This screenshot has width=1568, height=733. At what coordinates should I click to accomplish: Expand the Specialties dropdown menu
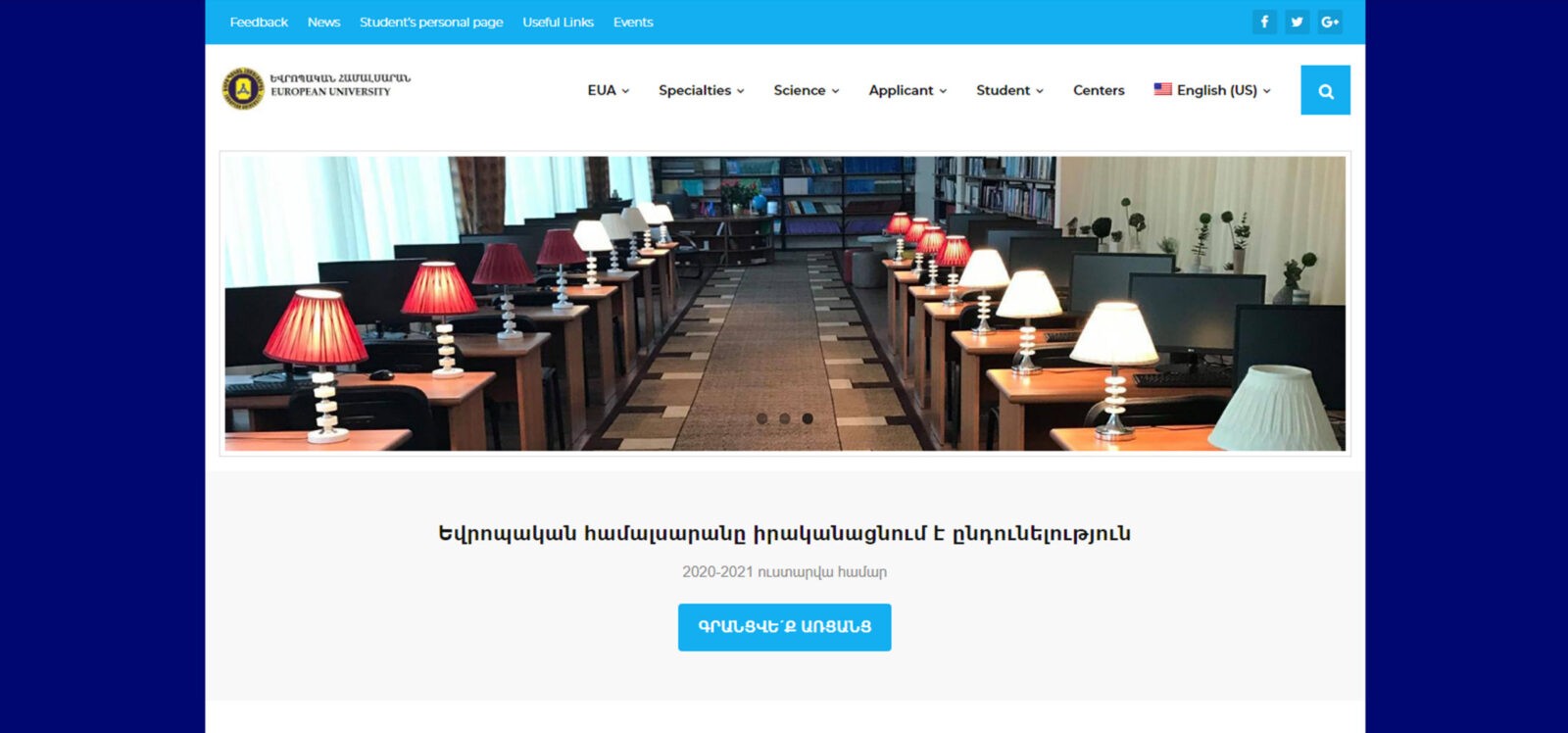[702, 90]
